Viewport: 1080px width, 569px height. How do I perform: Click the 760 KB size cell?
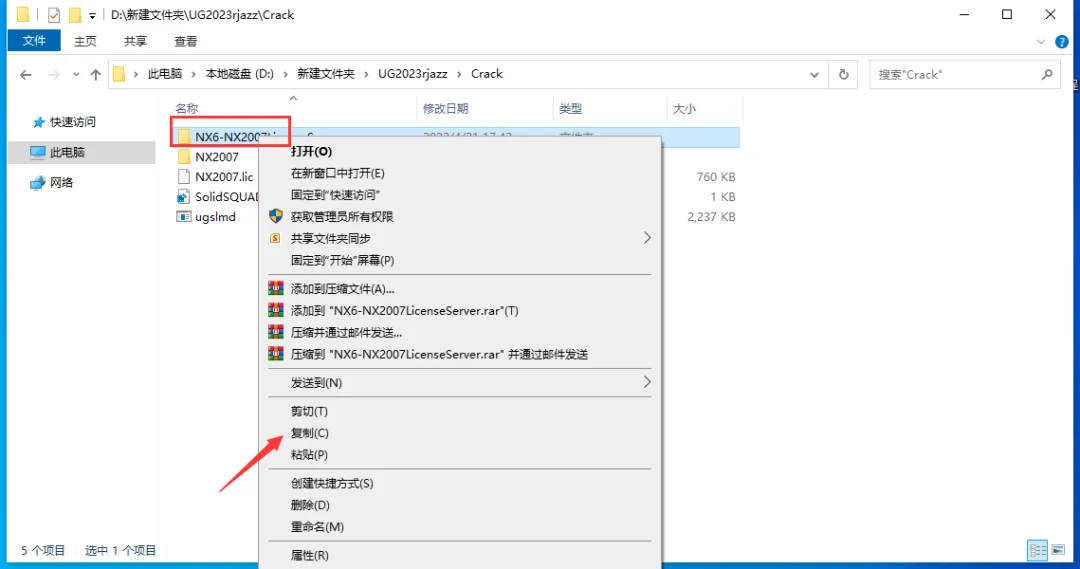pyautogui.click(x=716, y=177)
